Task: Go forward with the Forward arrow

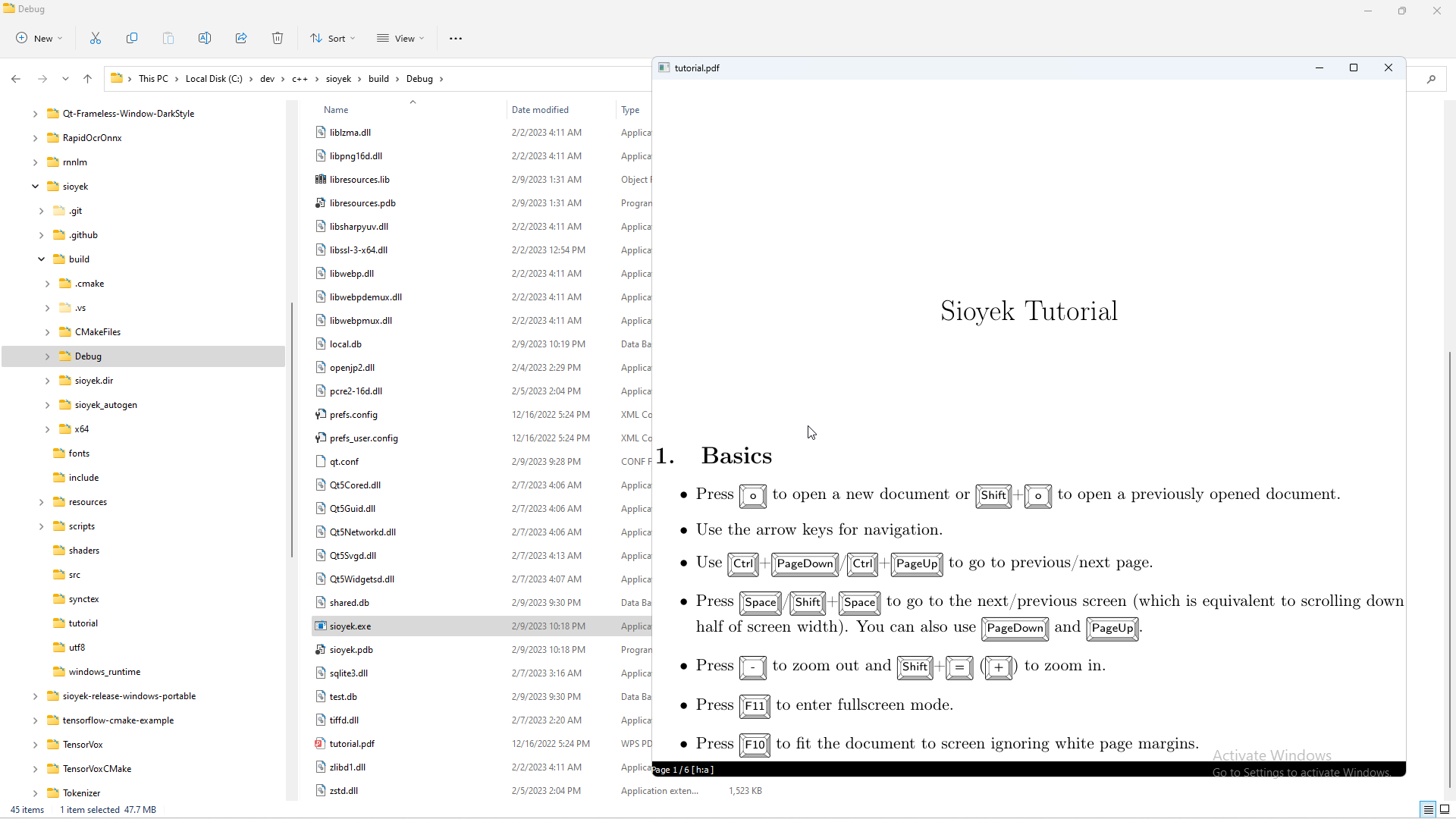Action: [x=42, y=79]
